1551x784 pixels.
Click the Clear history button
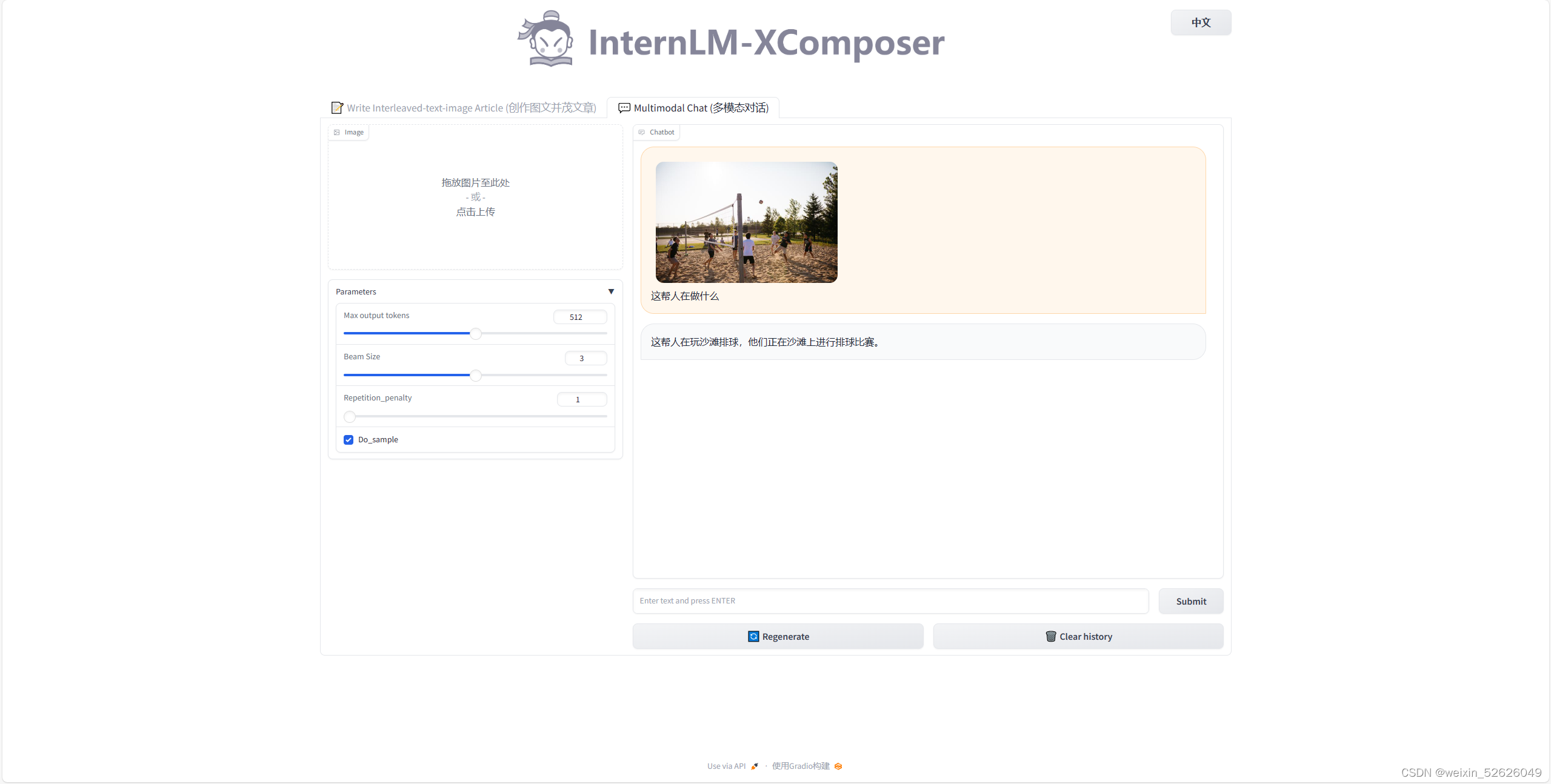tap(1078, 636)
